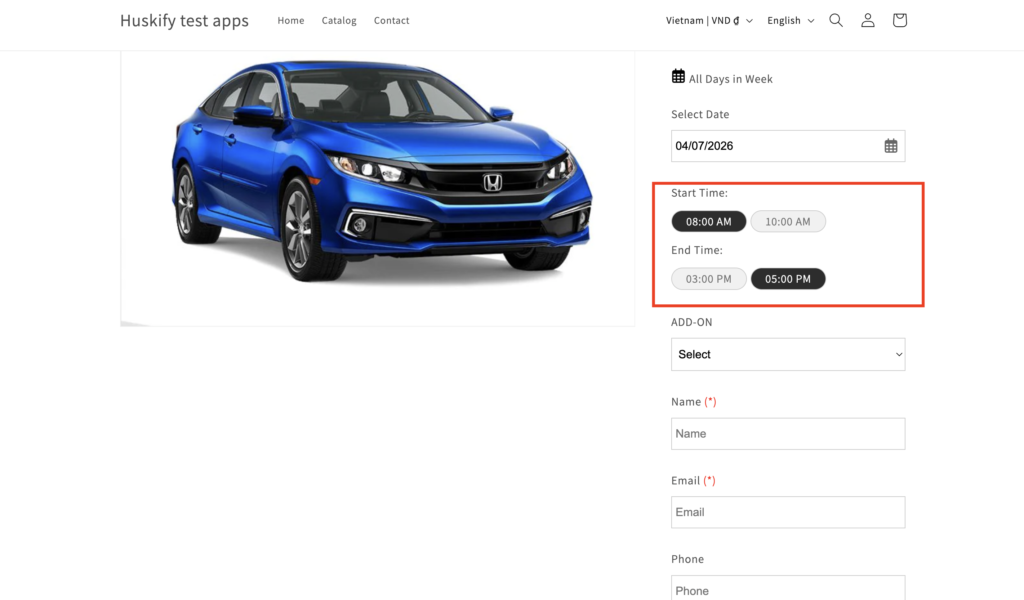Open the ADD-ON Select dropdown
The width and height of the screenshot is (1024, 600).
[788, 354]
